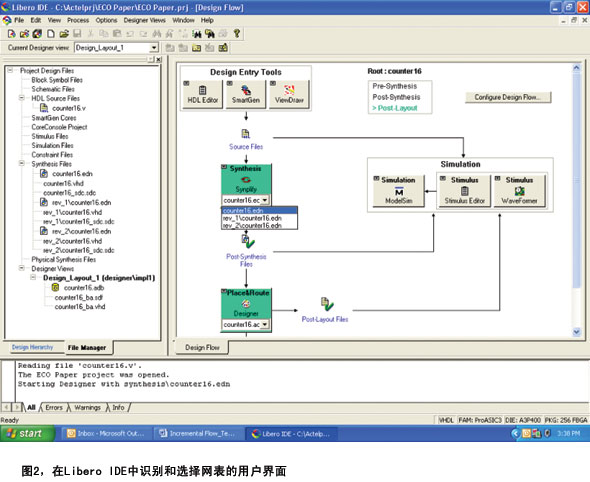Switch to the Design Hierarchy tab
The height and width of the screenshot is (482, 590).
click(32, 347)
